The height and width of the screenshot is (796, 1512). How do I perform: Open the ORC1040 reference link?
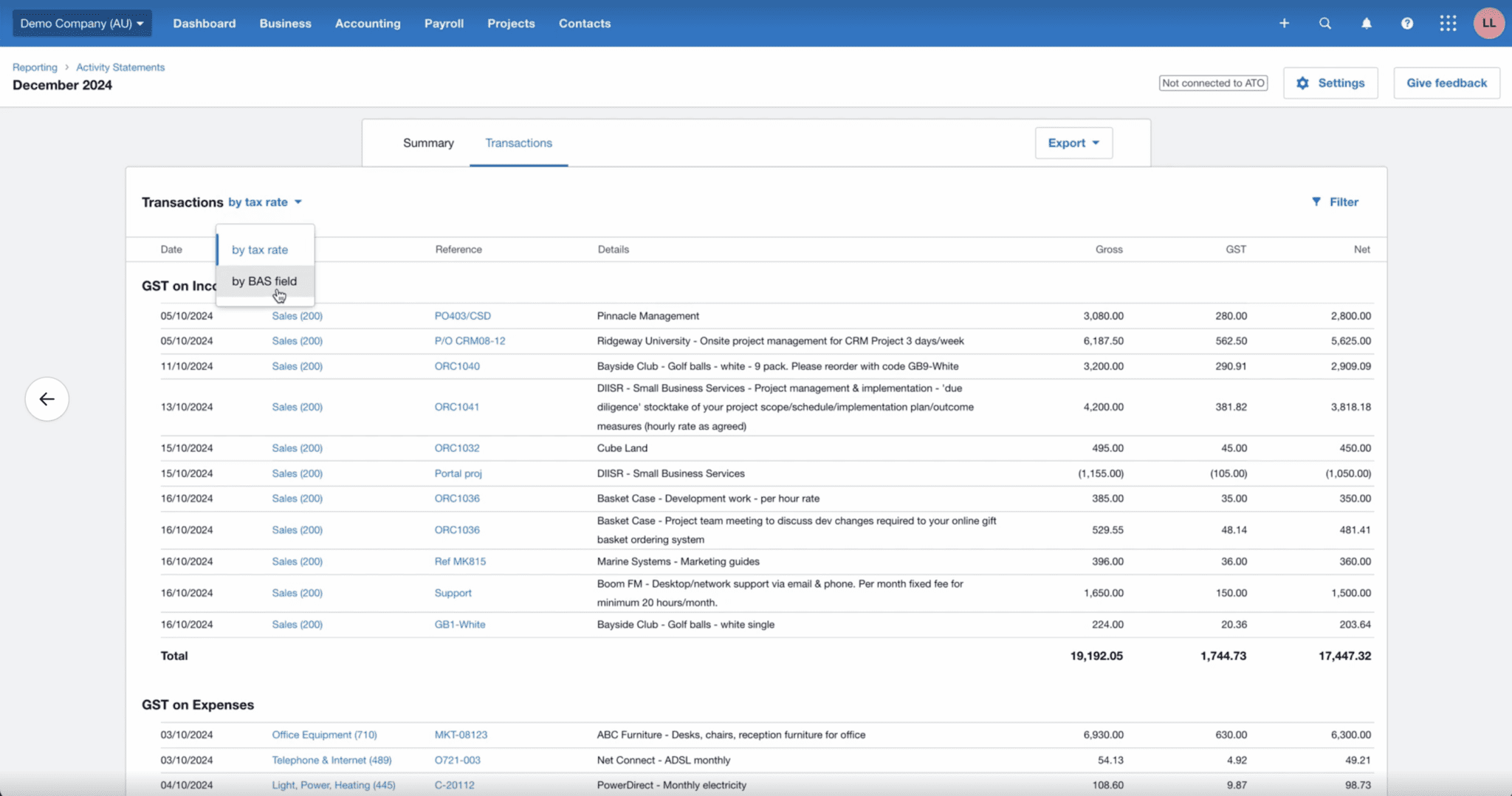tap(457, 366)
